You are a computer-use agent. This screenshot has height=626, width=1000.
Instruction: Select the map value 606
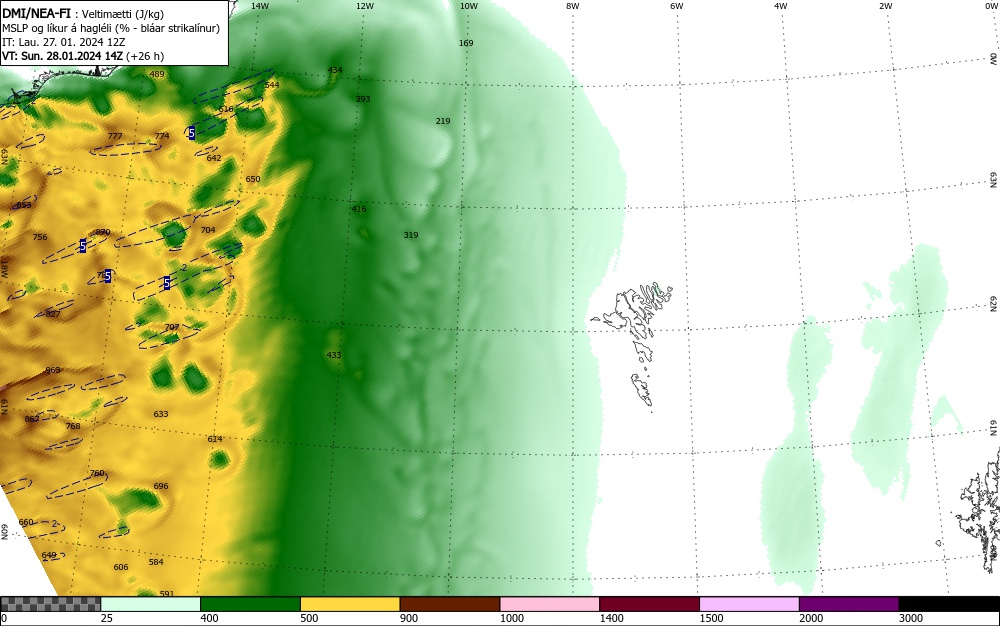[x=121, y=567]
